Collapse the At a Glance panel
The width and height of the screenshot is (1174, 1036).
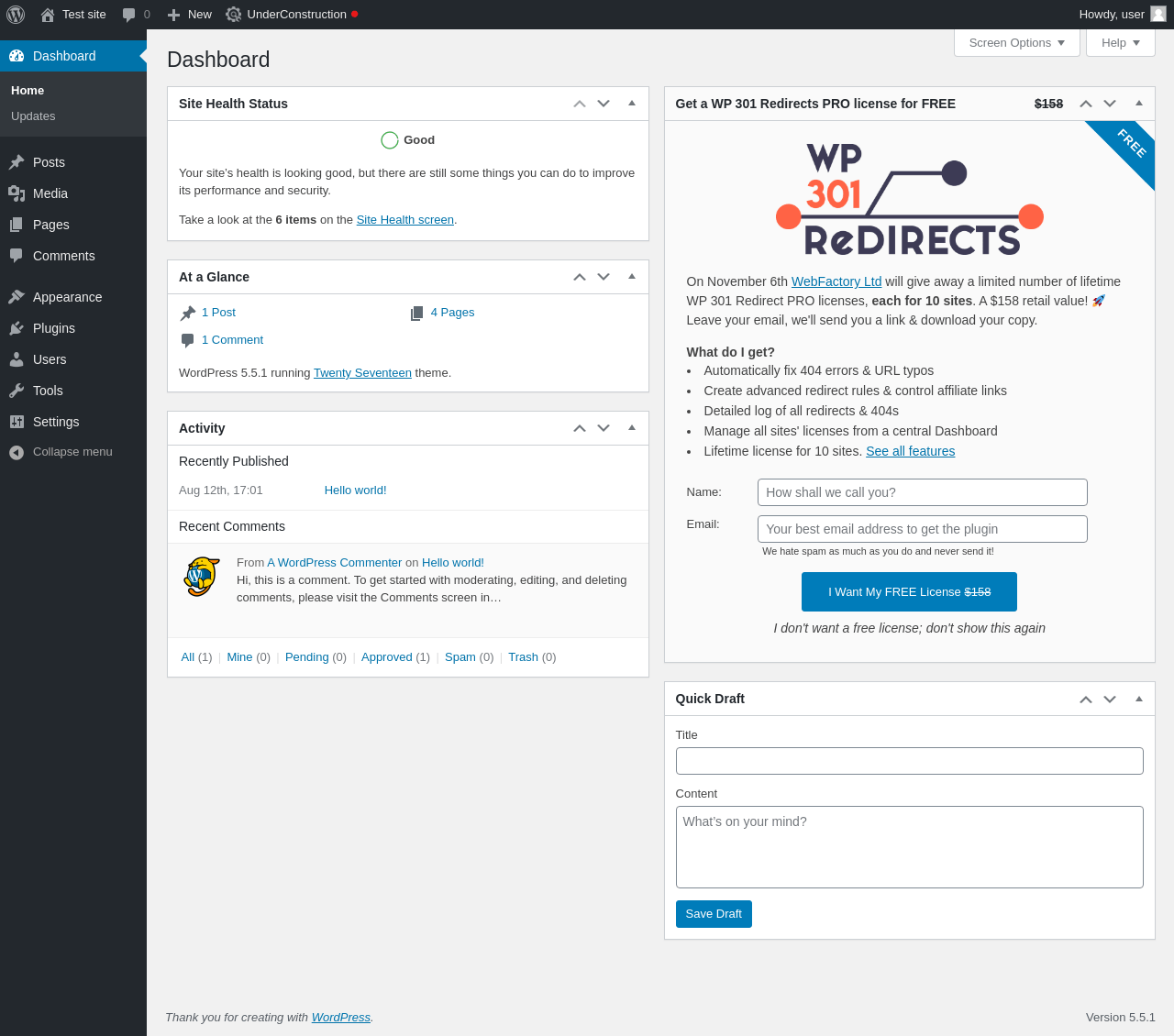(632, 277)
